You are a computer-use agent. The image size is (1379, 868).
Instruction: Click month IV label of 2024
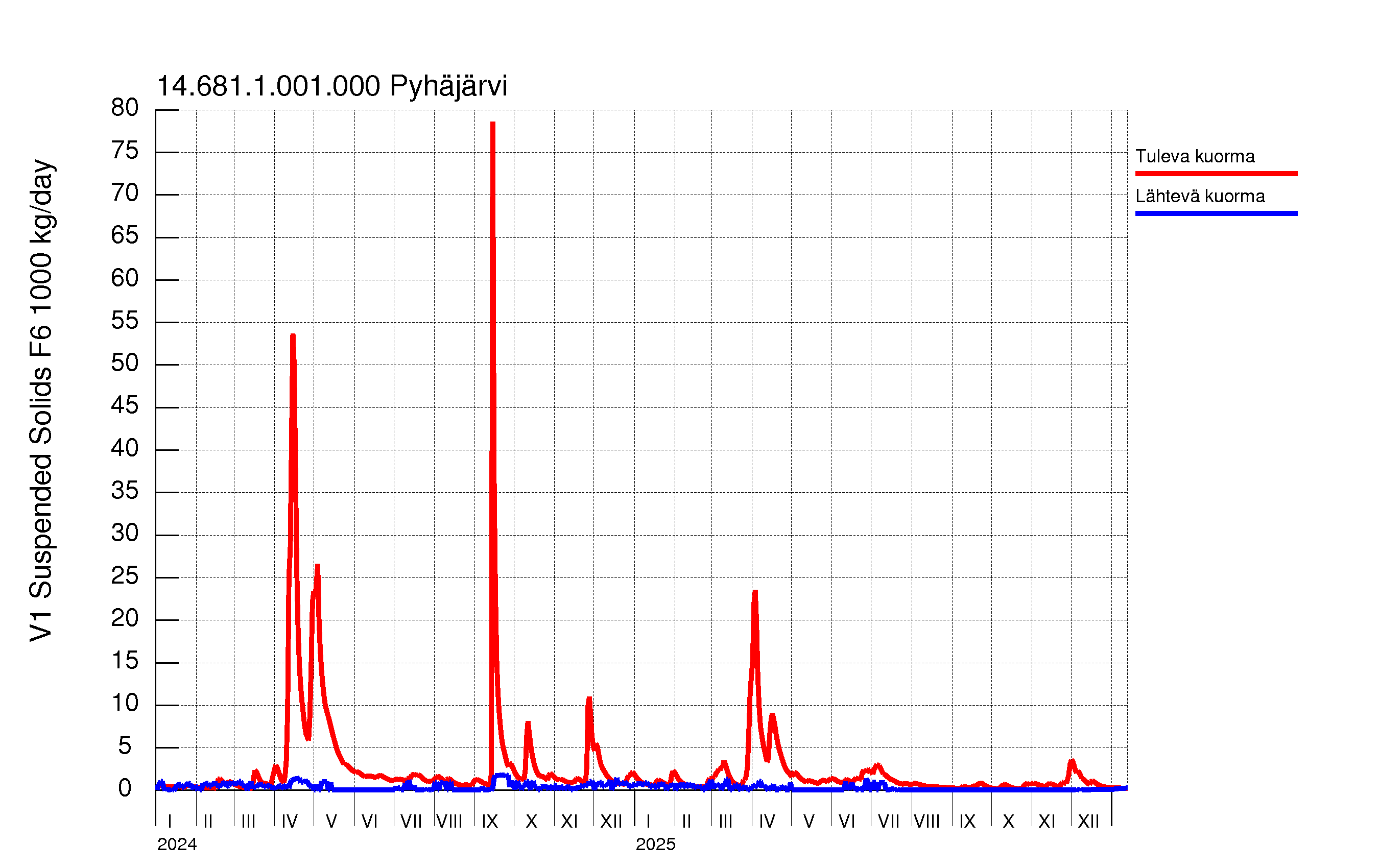pyautogui.click(x=289, y=822)
